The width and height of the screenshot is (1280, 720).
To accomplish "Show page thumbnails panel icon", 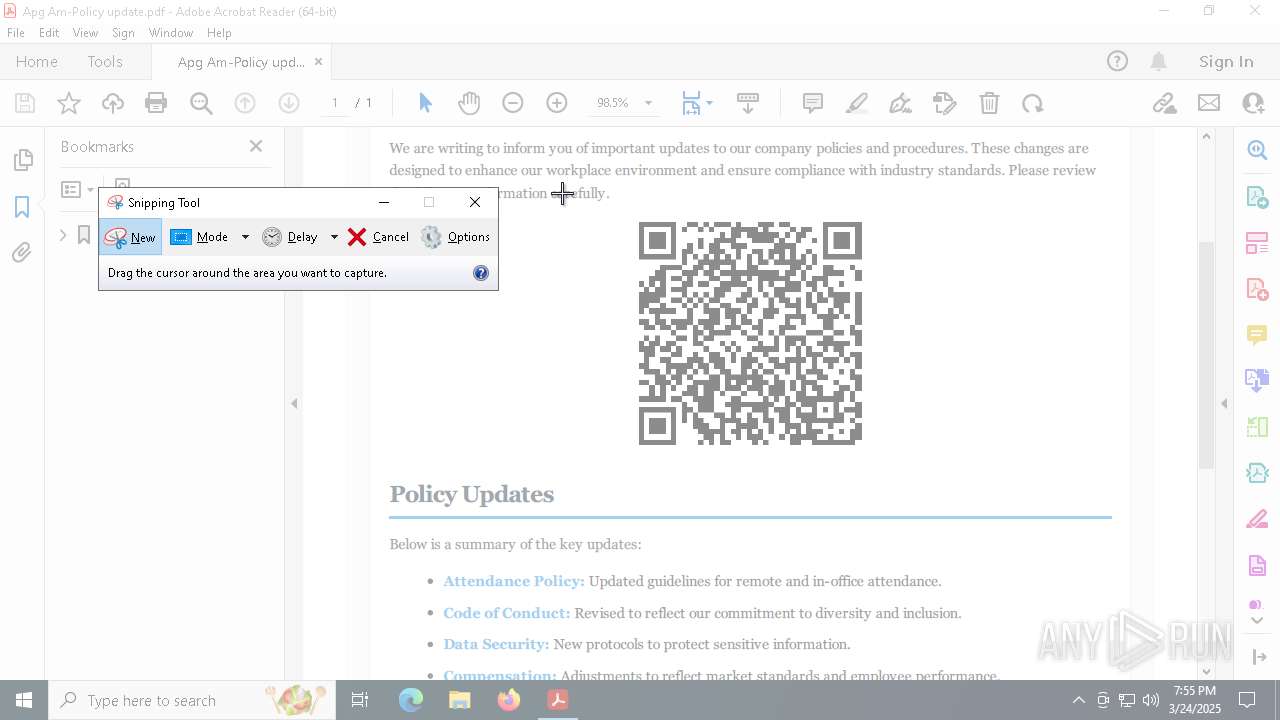I will (x=22, y=160).
